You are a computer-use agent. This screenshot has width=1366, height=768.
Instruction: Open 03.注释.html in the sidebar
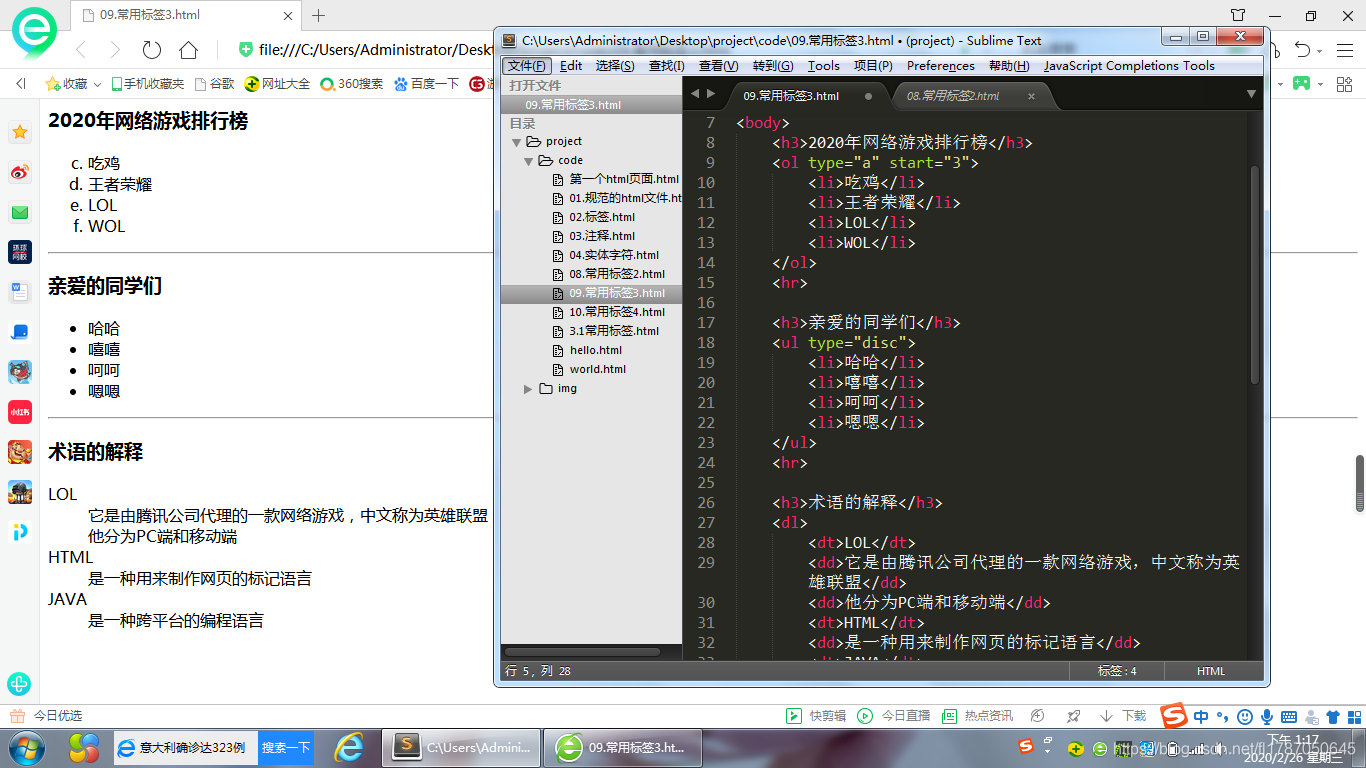[x=602, y=236]
